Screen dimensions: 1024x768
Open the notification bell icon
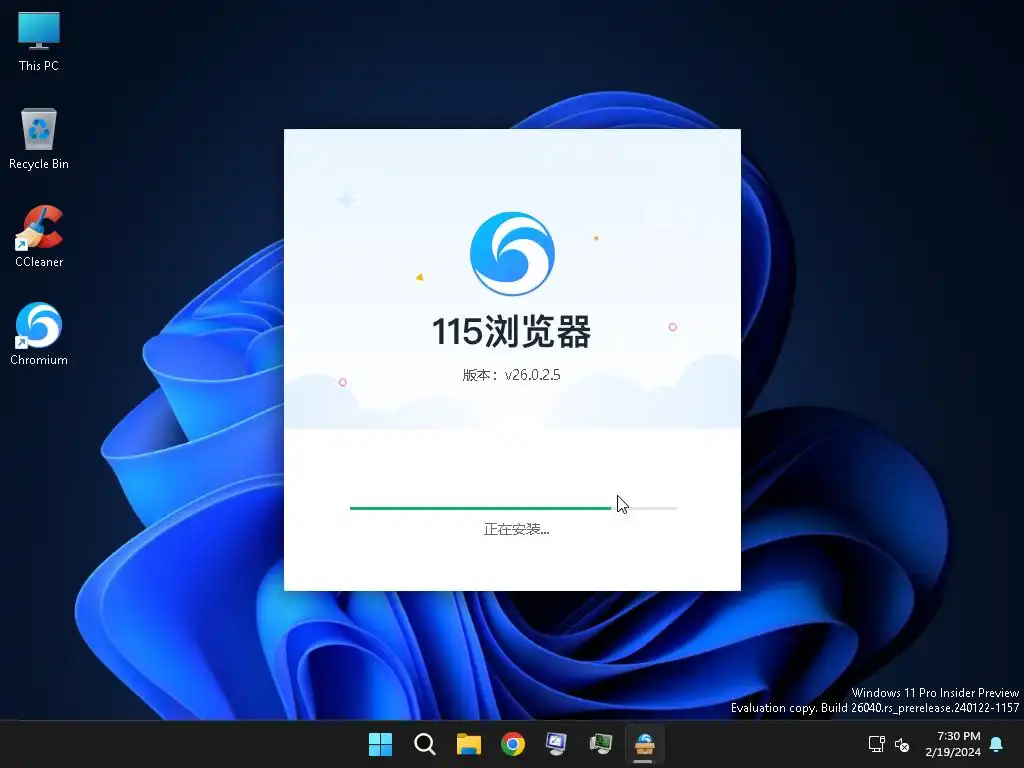997,744
